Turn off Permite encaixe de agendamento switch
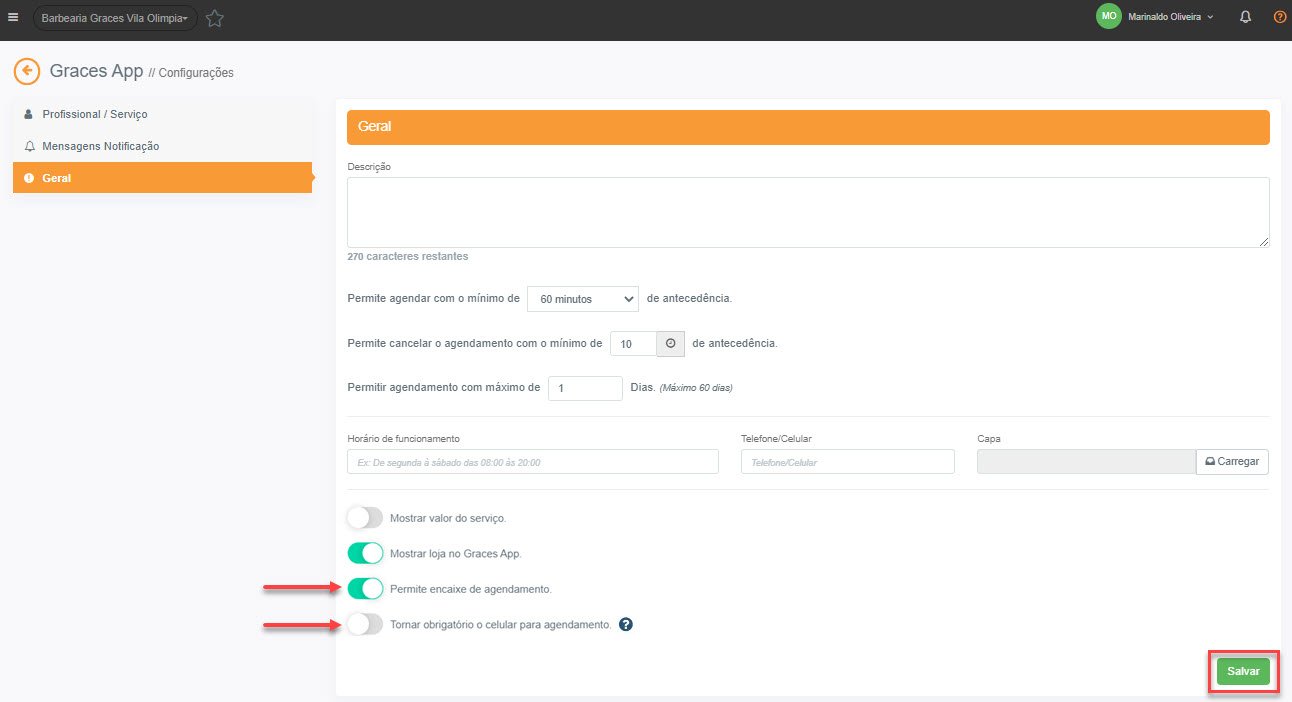1292x702 pixels. pos(365,588)
